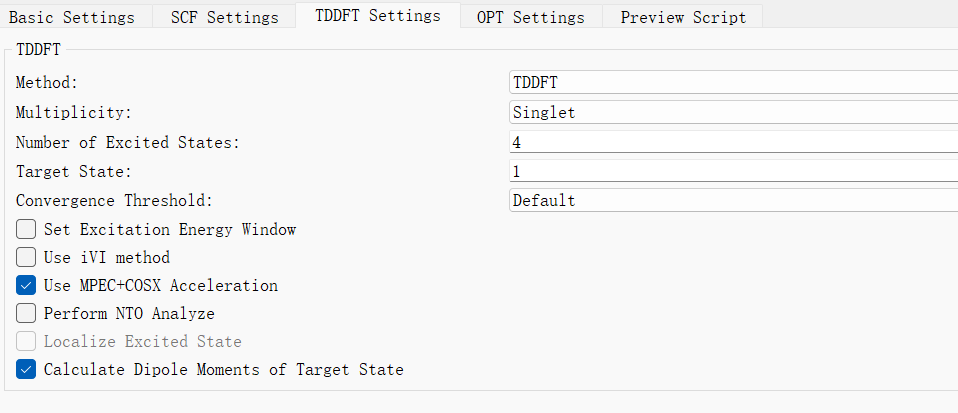The height and width of the screenshot is (413, 958).
Task: Disable Calculate Dipole Moments of Target State
Action: point(26,370)
